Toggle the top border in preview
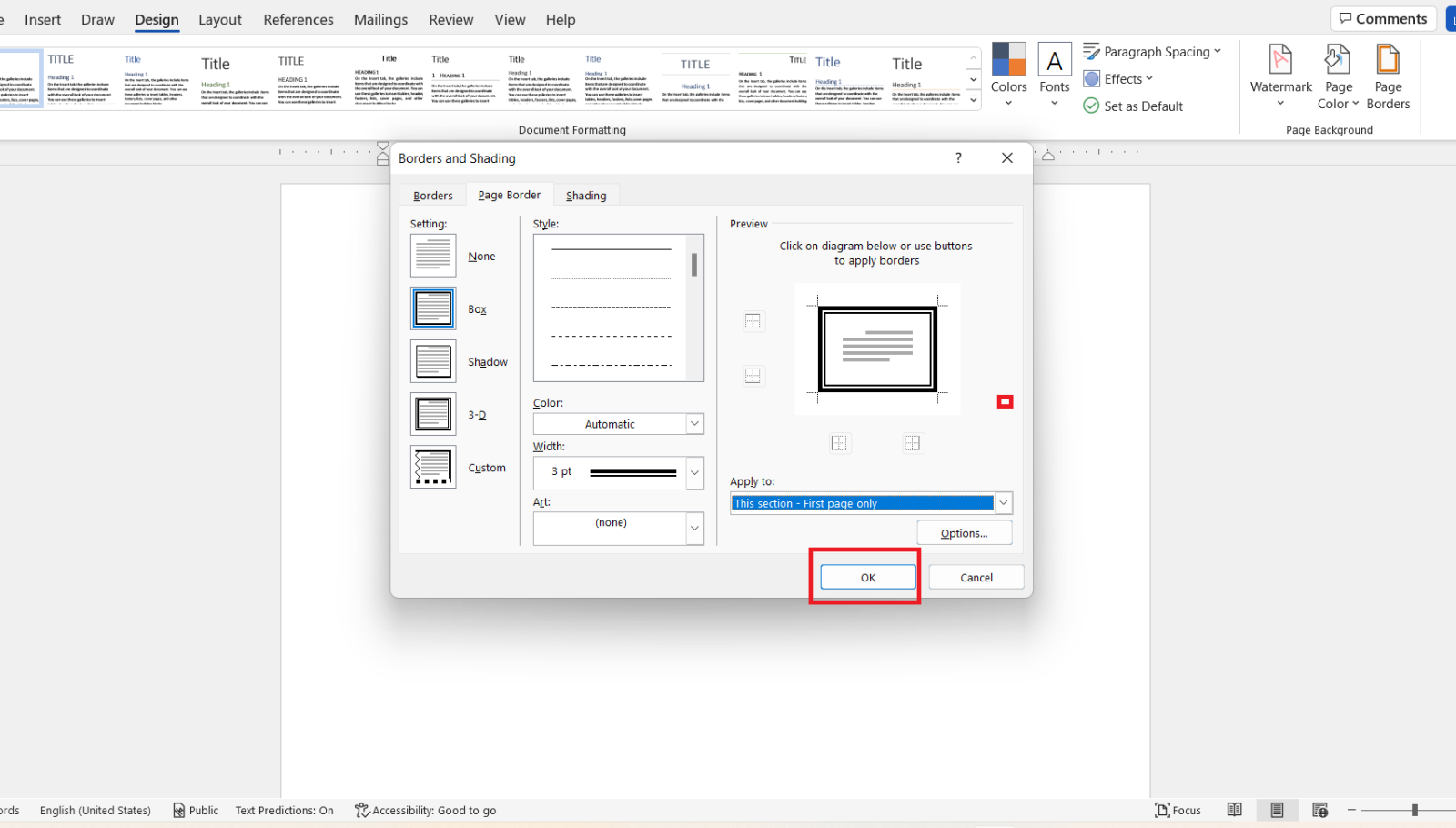1456x828 pixels. pyautogui.click(x=753, y=321)
